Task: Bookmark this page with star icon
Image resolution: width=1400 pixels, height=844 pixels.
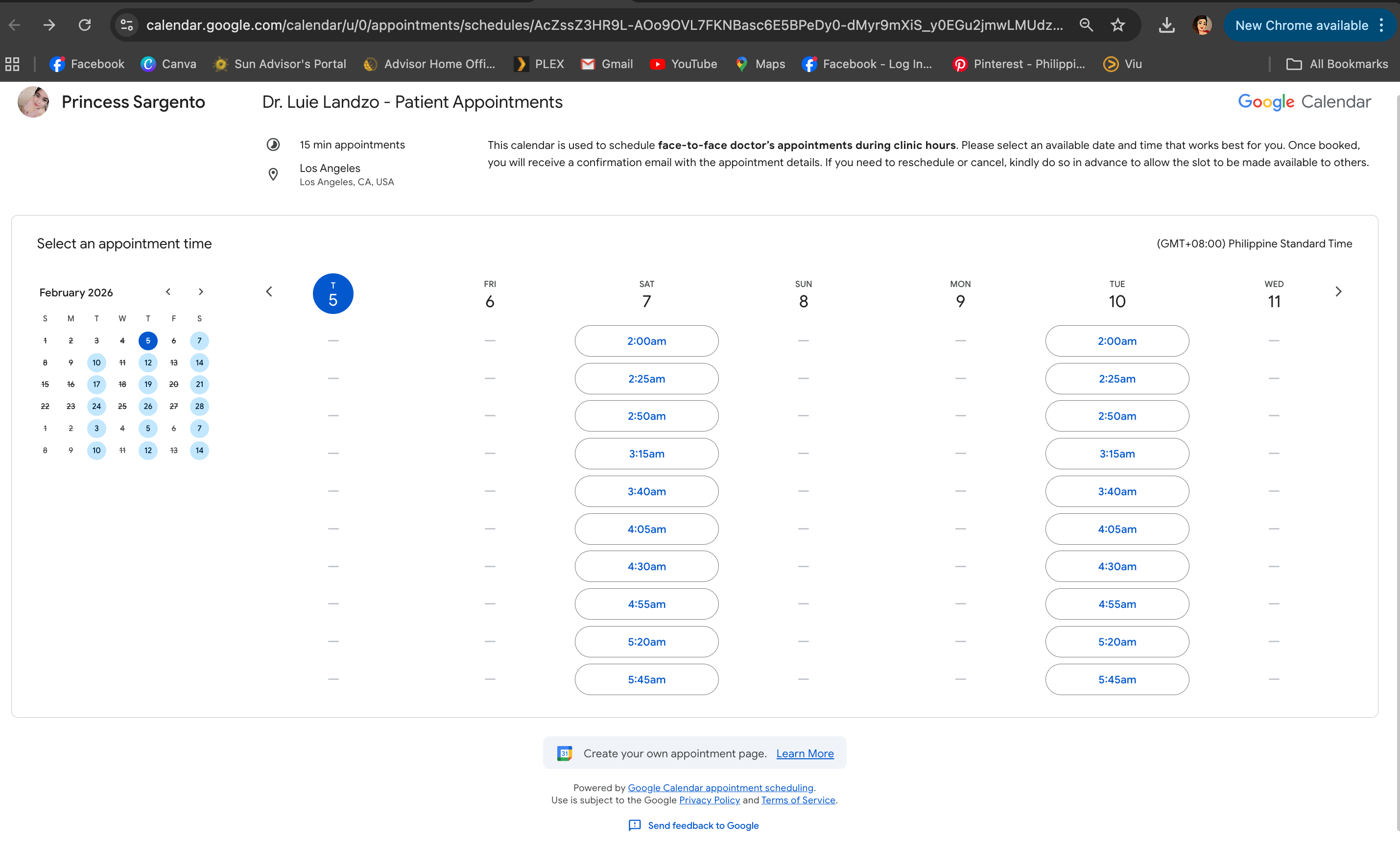Action: (x=1117, y=25)
